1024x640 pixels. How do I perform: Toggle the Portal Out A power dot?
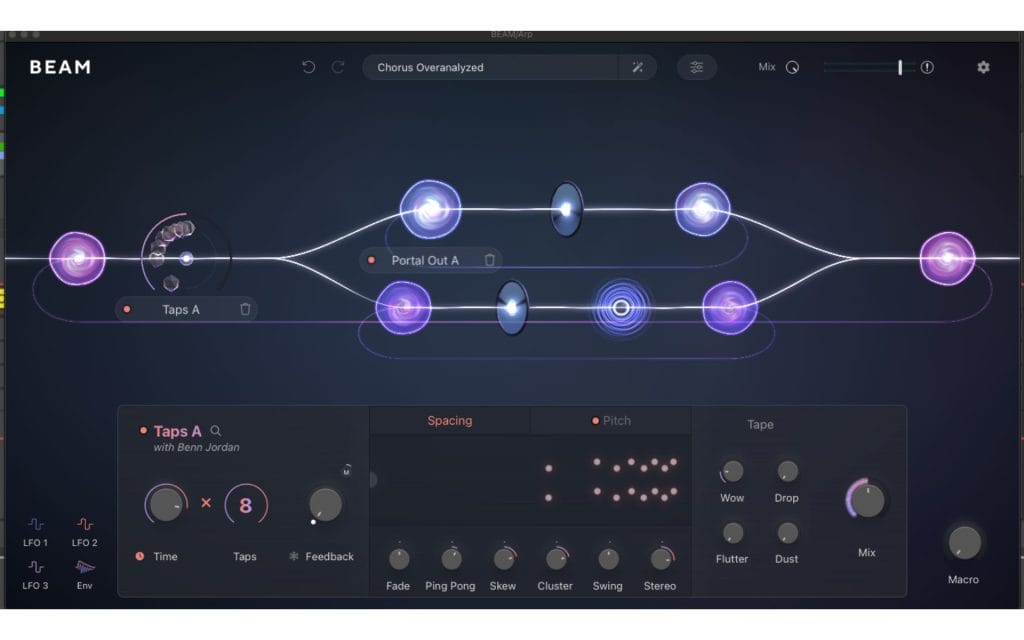pos(371,260)
